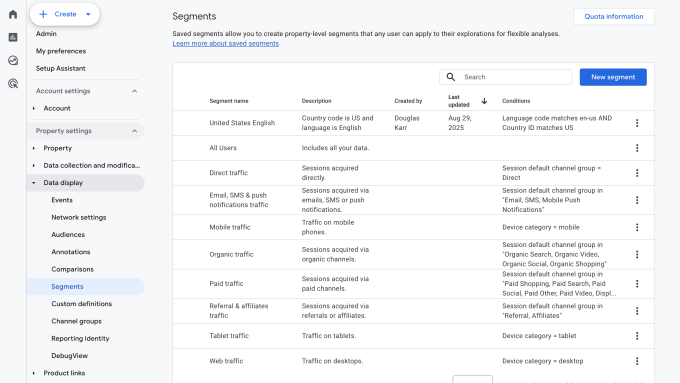Viewport: 680px width, 383px height.
Task: Click the Last updated column header
Action: click(459, 101)
